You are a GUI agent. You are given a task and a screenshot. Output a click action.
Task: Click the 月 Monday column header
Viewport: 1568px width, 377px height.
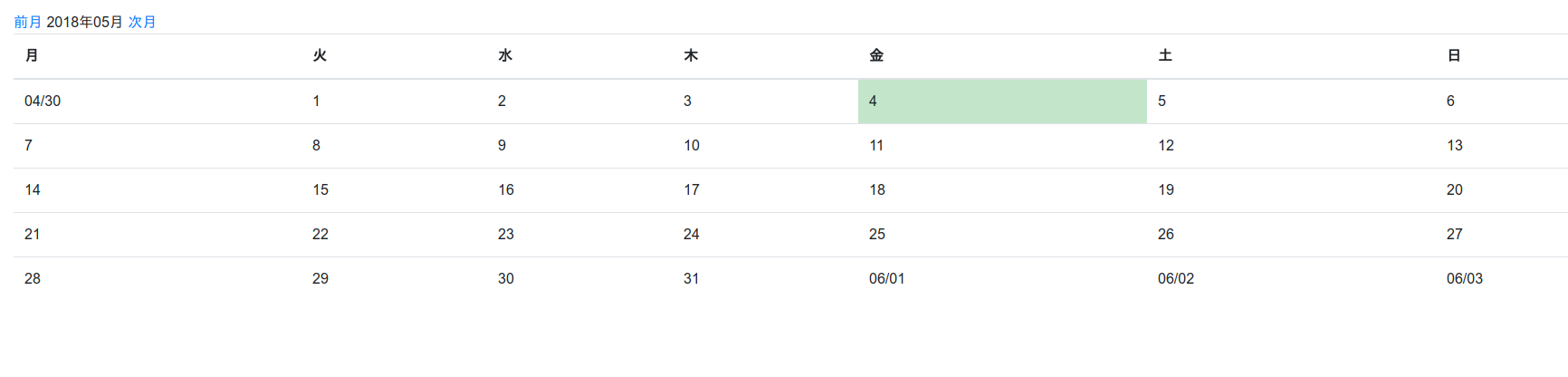click(x=32, y=55)
